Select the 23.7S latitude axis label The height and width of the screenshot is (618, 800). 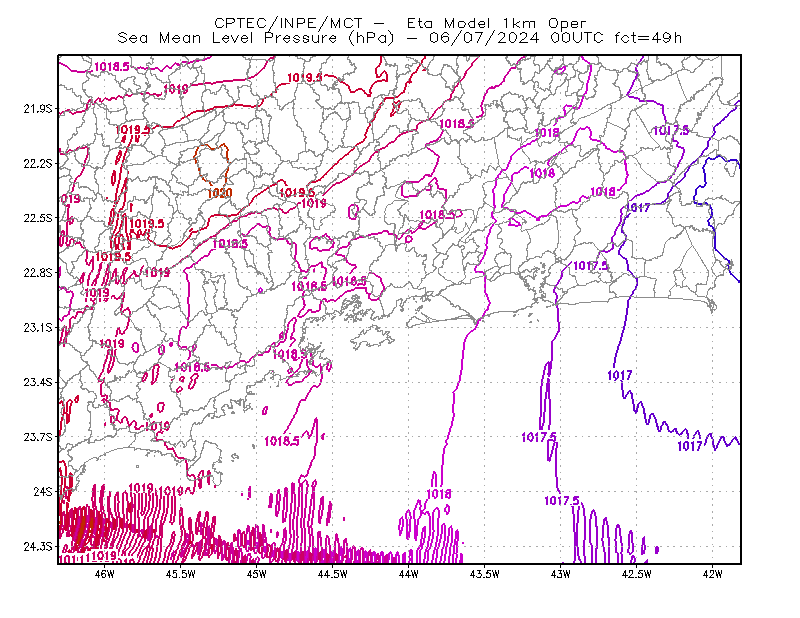[38, 437]
